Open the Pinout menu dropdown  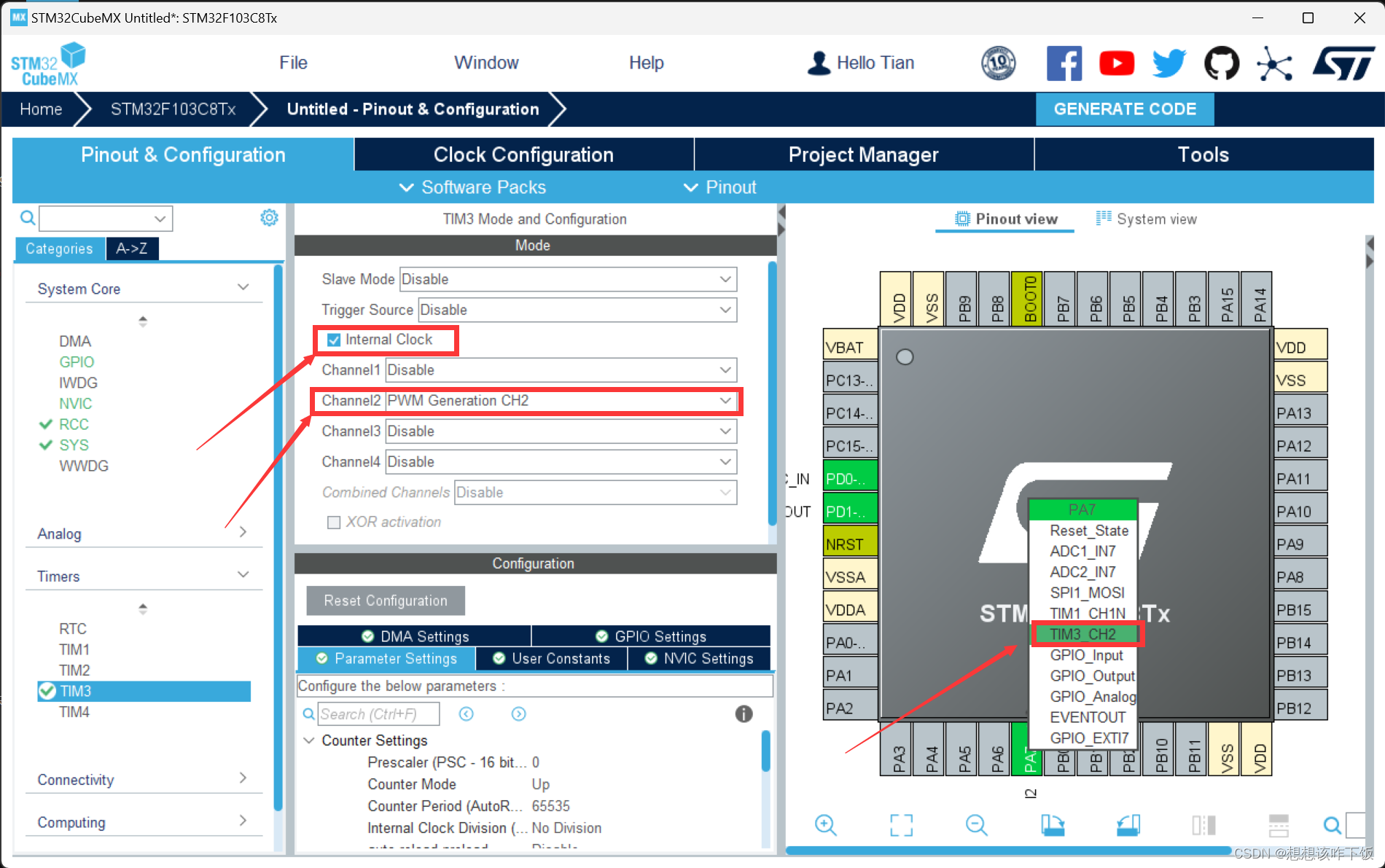pyautogui.click(x=719, y=187)
